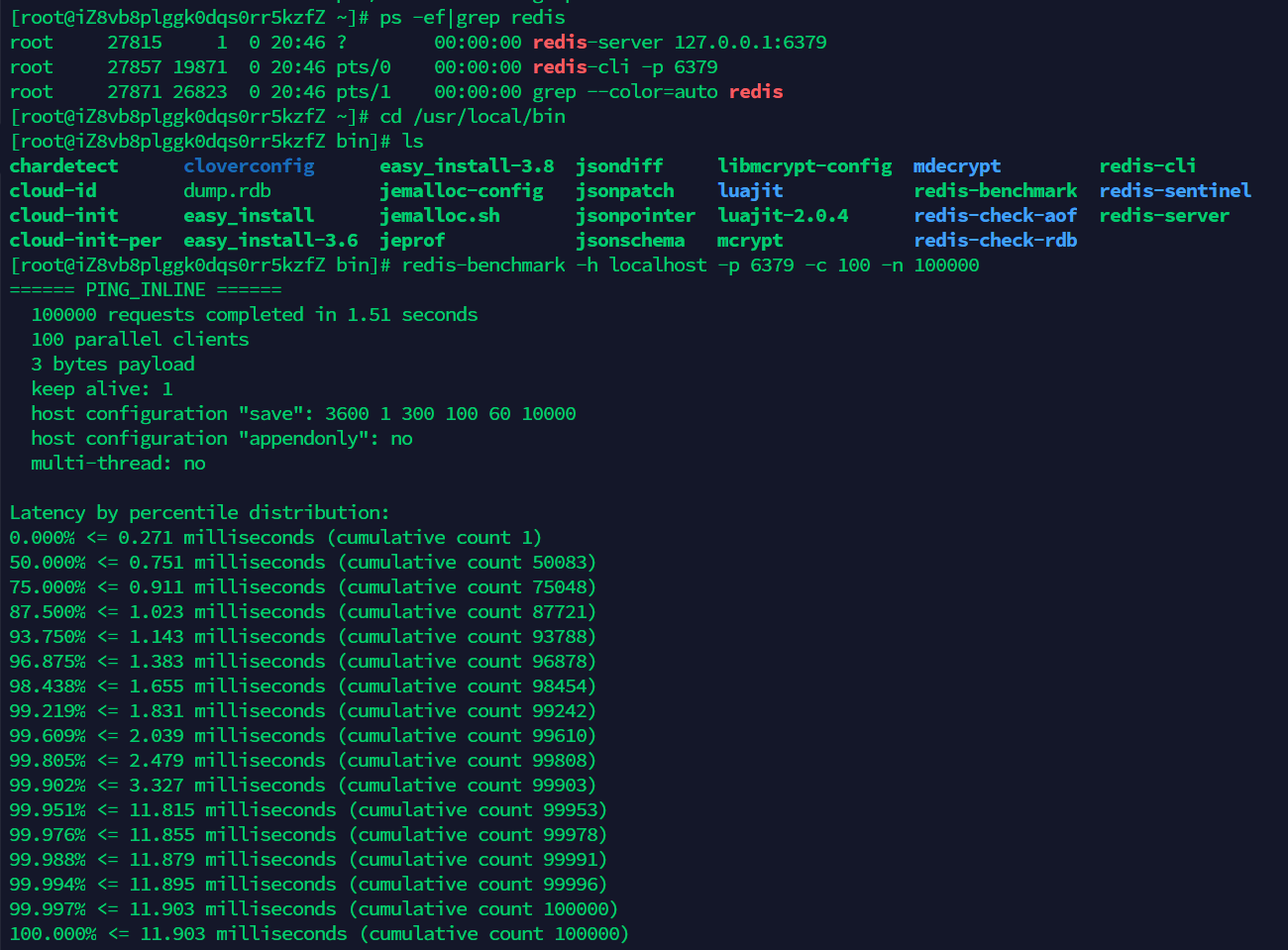This screenshot has width=1288, height=950.
Task: Click the 'redis-cli -p 6379' process entry
Action: point(625,67)
